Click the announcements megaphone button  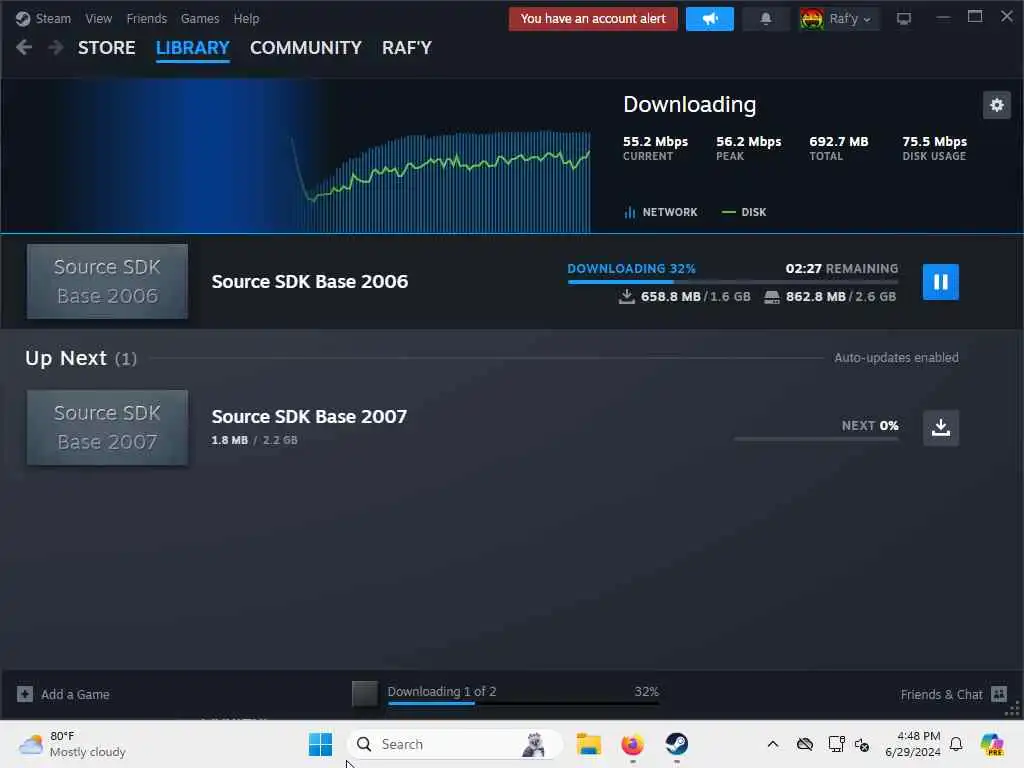710,19
